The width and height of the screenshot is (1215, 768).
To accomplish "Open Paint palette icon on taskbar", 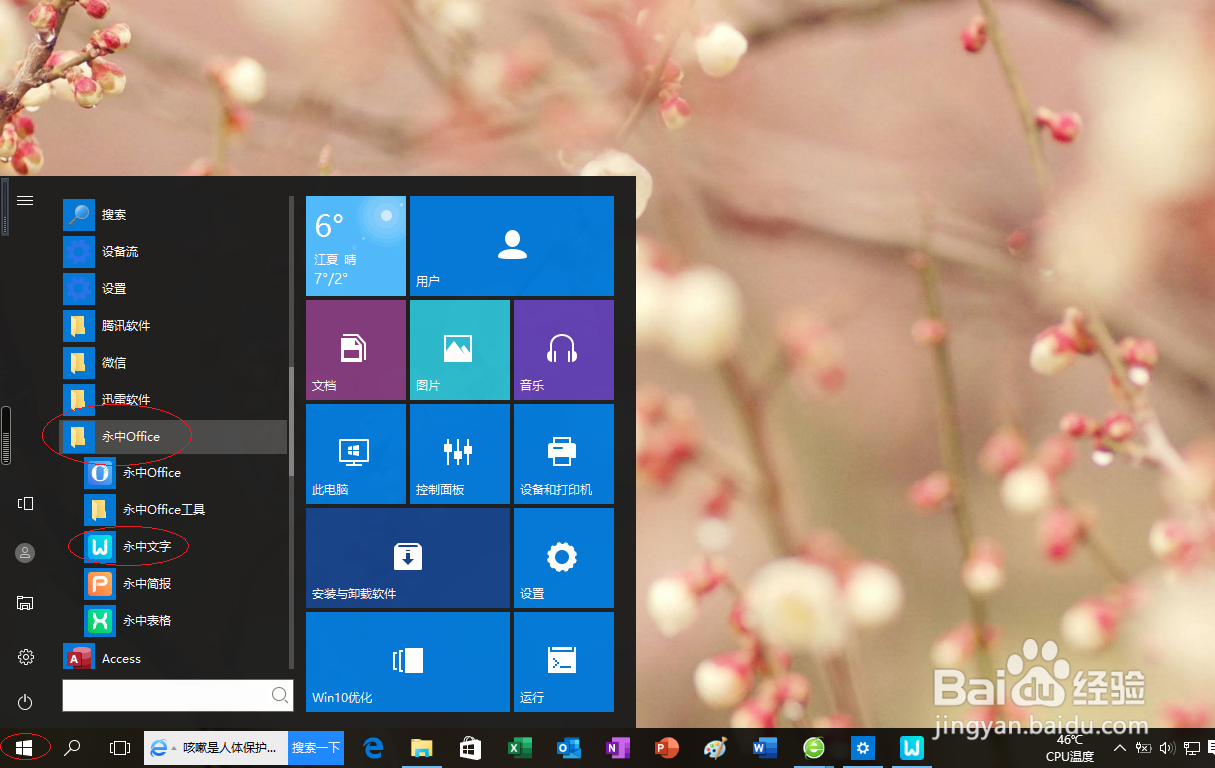I will pos(715,748).
